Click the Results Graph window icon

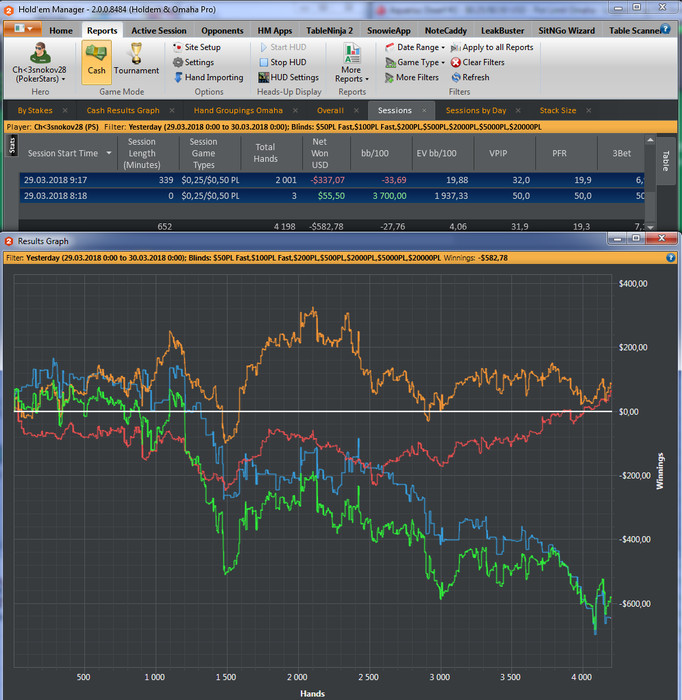(8, 241)
